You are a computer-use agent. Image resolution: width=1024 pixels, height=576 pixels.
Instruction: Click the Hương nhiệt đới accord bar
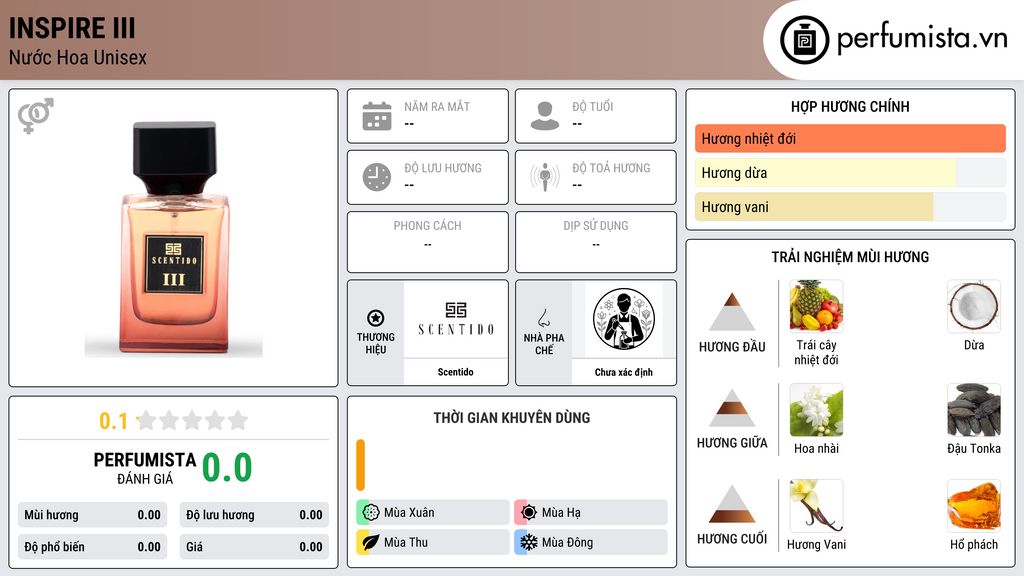click(850, 138)
